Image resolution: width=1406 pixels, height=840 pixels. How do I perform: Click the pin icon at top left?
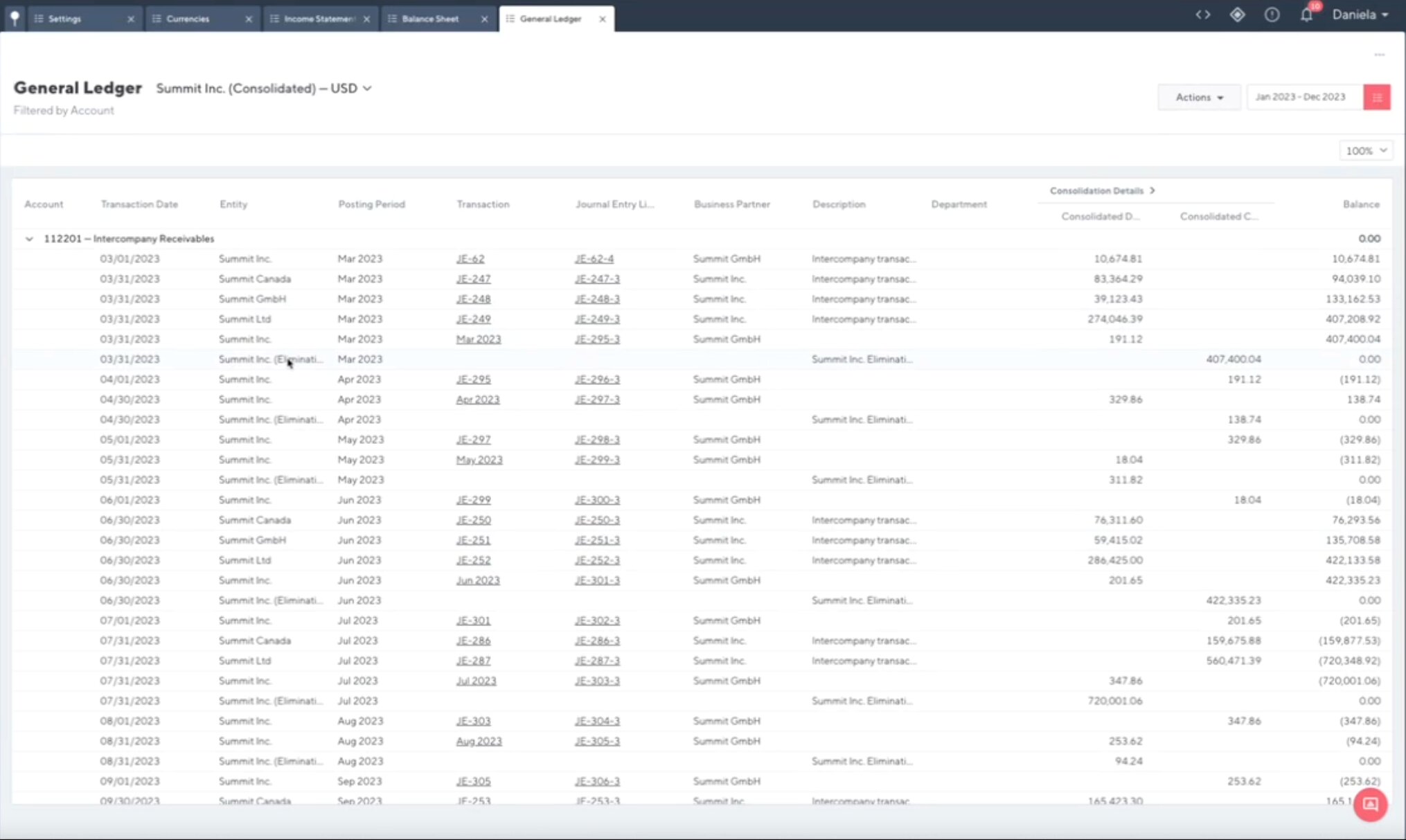point(15,18)
